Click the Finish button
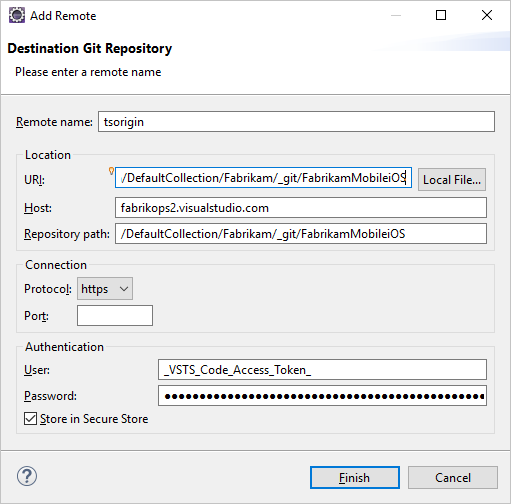Screen dimensions: 511x504 click(355, 478)
